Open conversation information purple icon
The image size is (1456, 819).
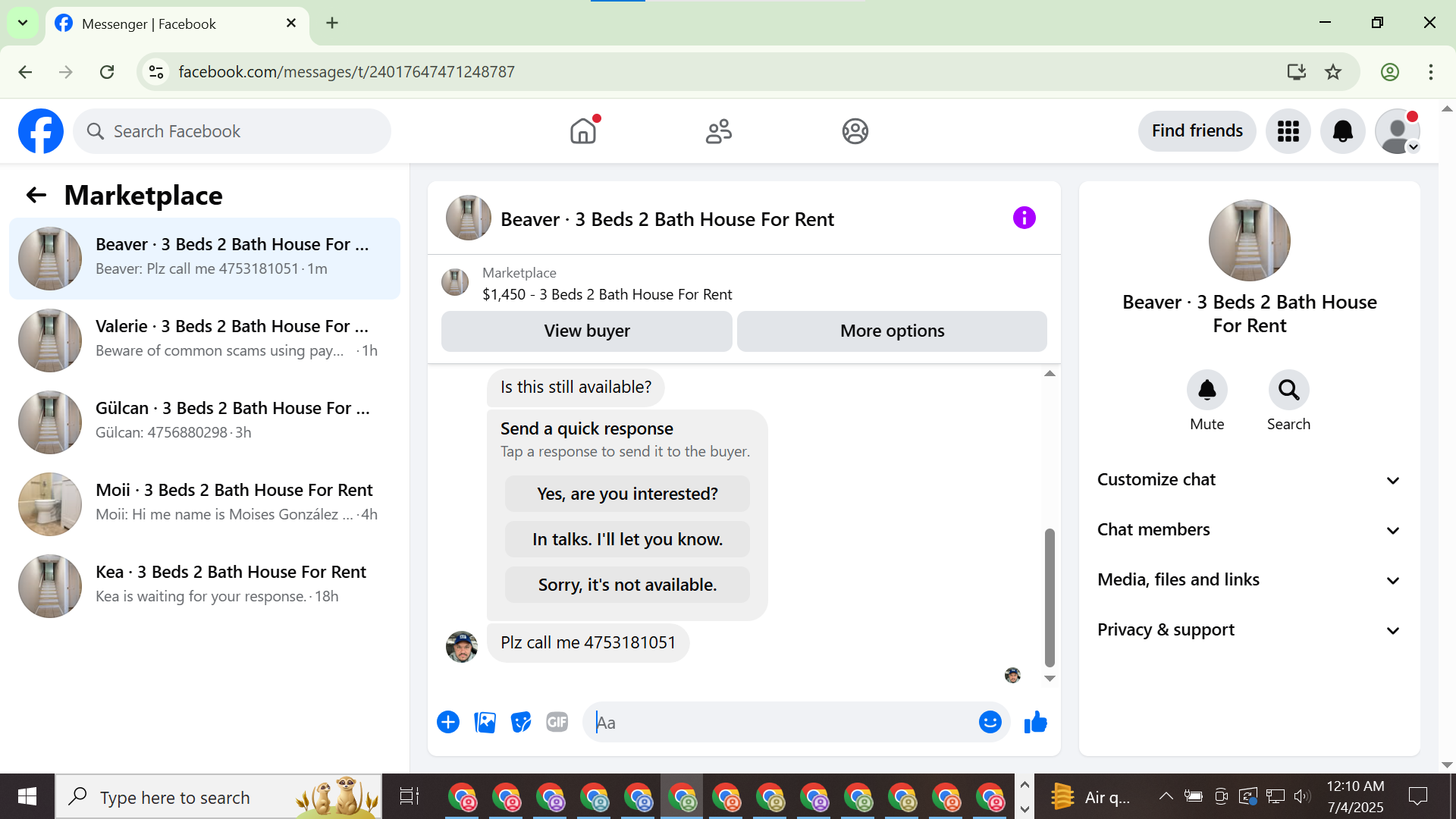1024,218
